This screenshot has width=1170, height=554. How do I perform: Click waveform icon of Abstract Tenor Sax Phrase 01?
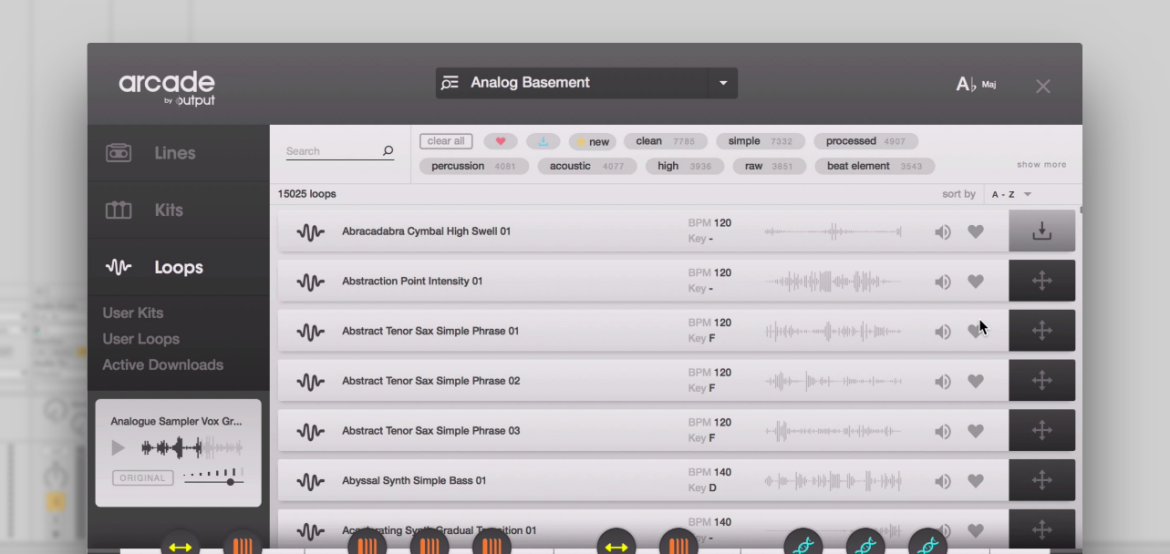coord(310,332)
